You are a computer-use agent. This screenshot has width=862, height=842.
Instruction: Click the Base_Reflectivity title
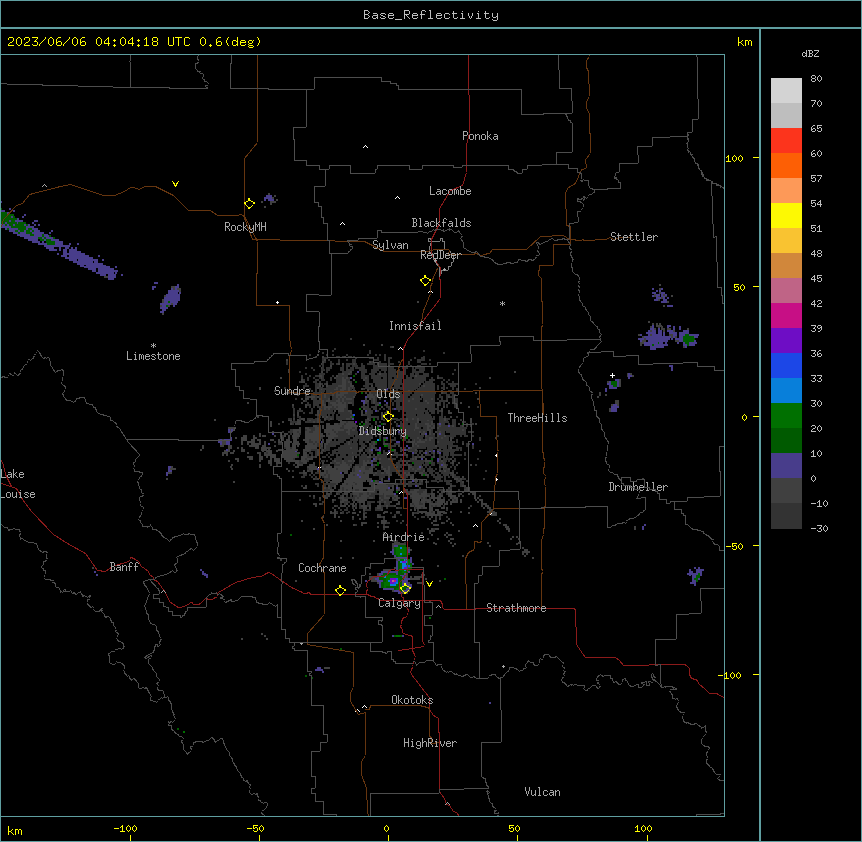(x=431, y=15)
